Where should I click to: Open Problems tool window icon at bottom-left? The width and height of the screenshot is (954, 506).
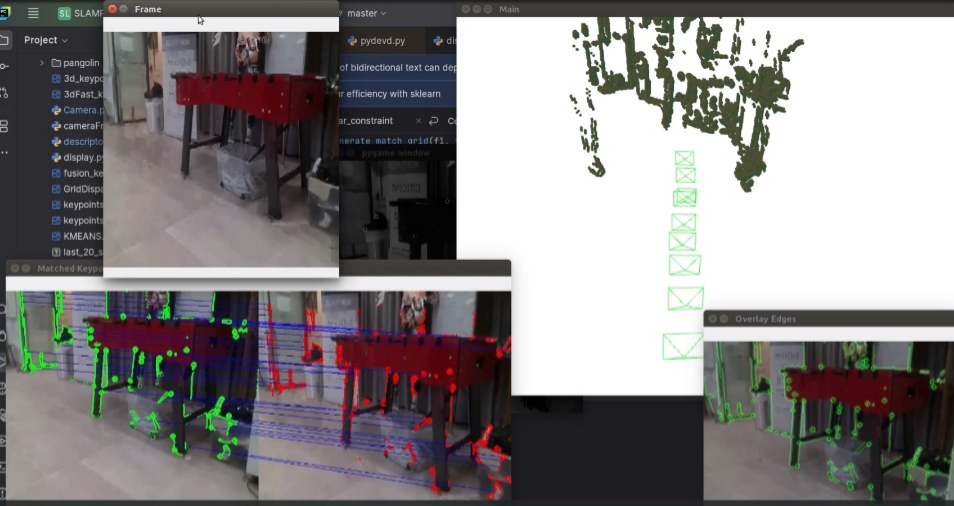click(3, 492)
